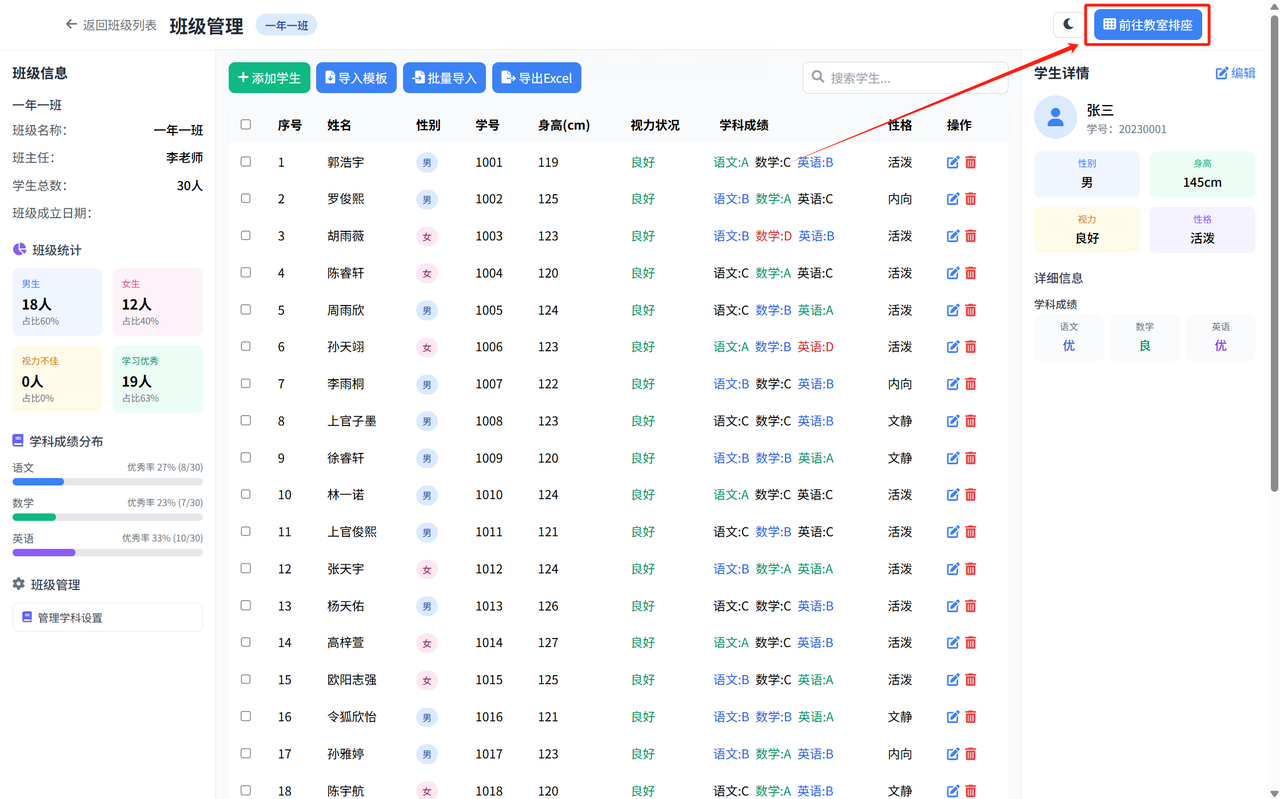Viewport: 1280px width, 799px height.
Task: Open the 批量导入 button
Action: 444,78
